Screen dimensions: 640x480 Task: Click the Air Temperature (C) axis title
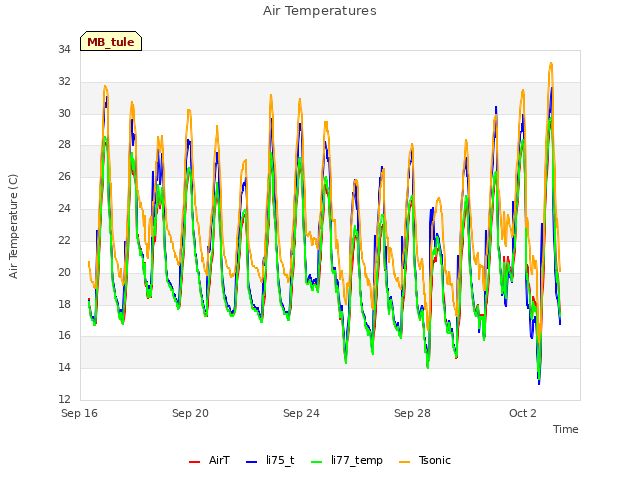click(x=13, y=226)
